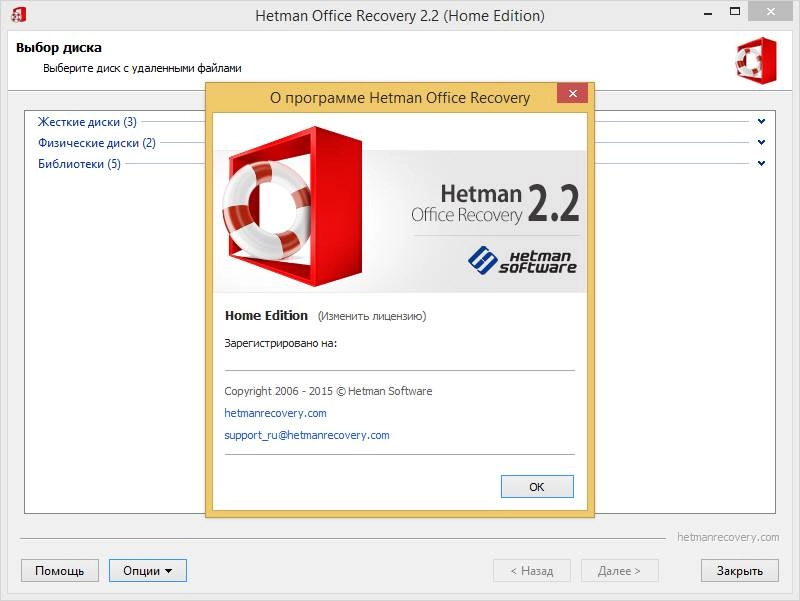Toggle the chevron for the Библиотеки row
The width and height of the screenshot is (800, 601).
click(761, 163)
